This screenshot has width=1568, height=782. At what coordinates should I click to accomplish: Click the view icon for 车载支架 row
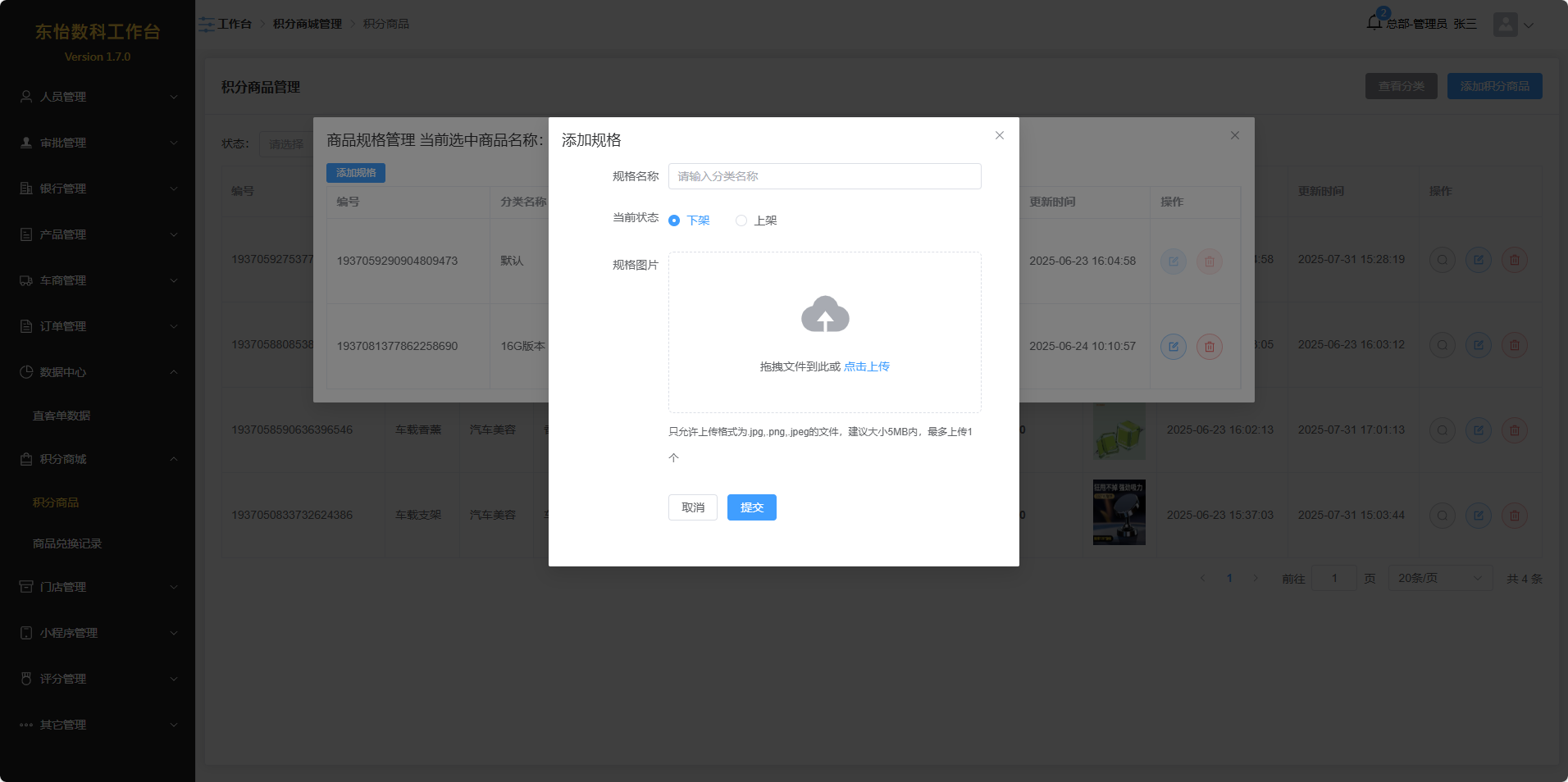(1442, 516)
